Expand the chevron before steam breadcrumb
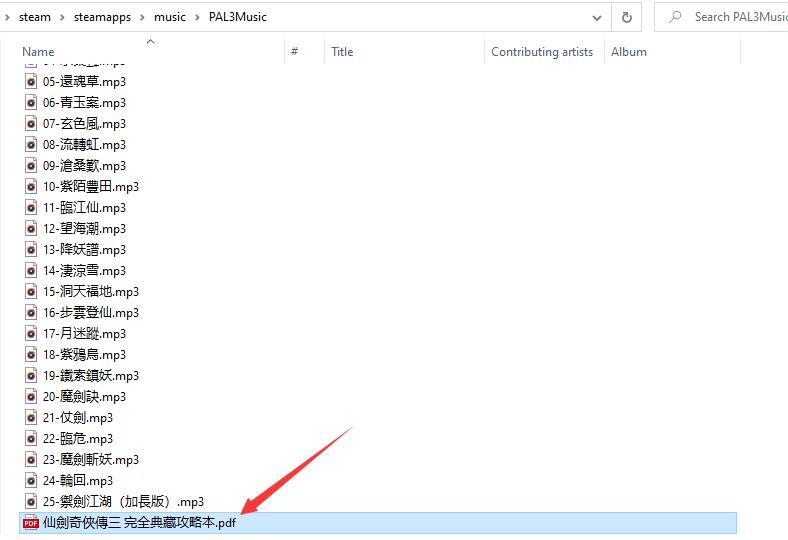The image size is (788, 540). pyautogui.click(x=7, y=18)
